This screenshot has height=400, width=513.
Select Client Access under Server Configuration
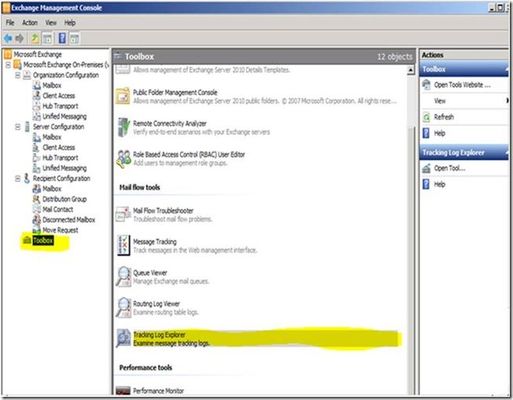coord(59,147)
